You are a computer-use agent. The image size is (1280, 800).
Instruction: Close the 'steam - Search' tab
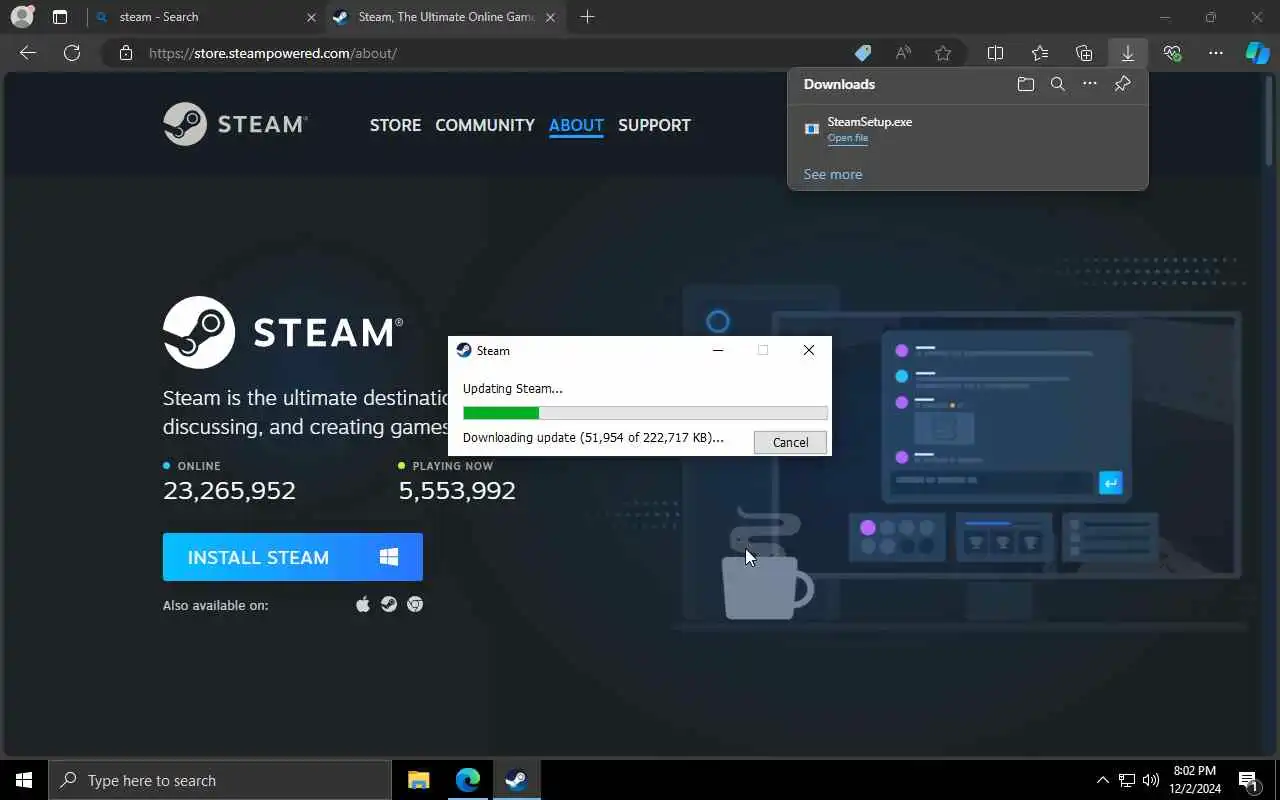(311, 17)
